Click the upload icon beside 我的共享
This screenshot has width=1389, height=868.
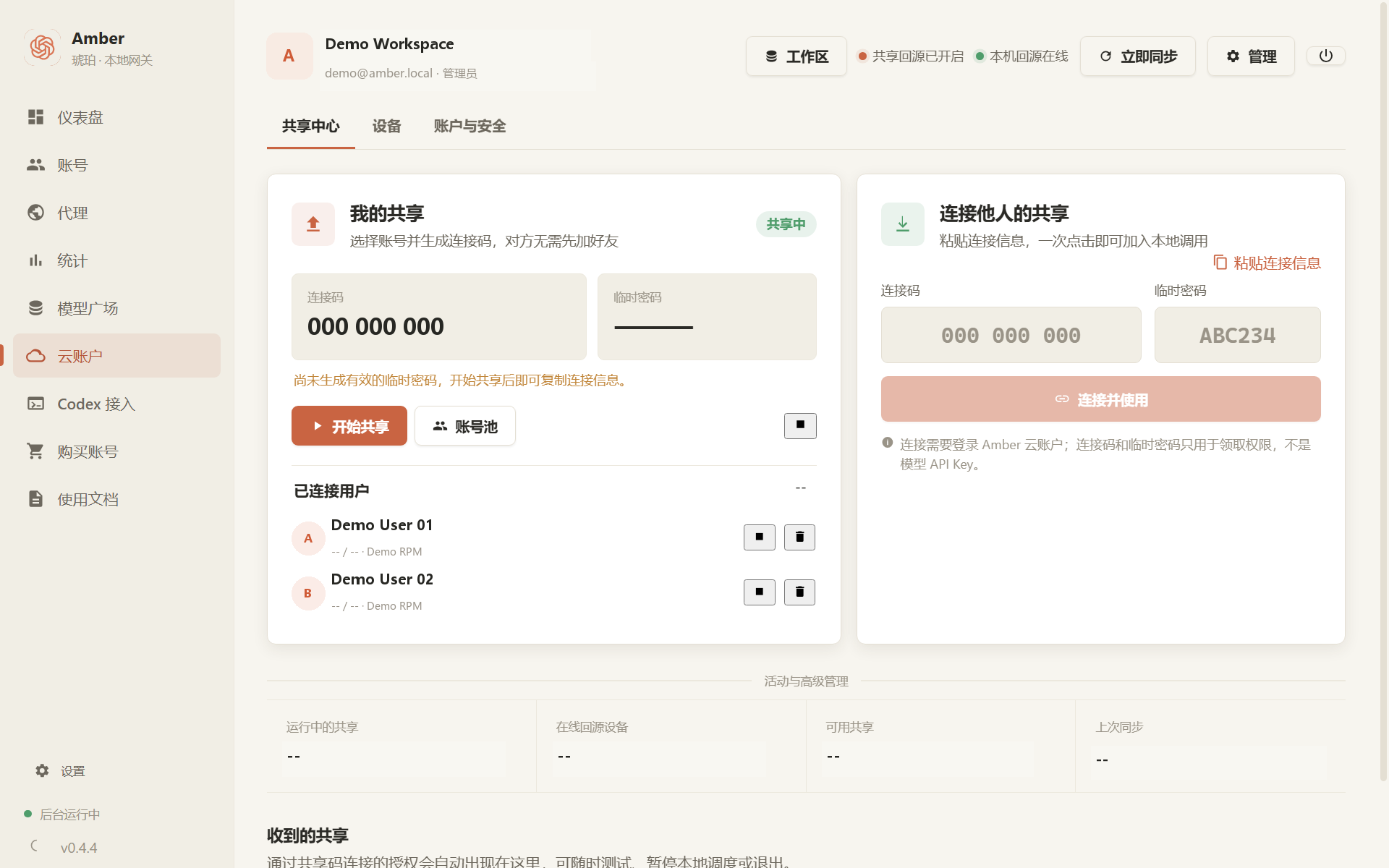click(313, 224)
